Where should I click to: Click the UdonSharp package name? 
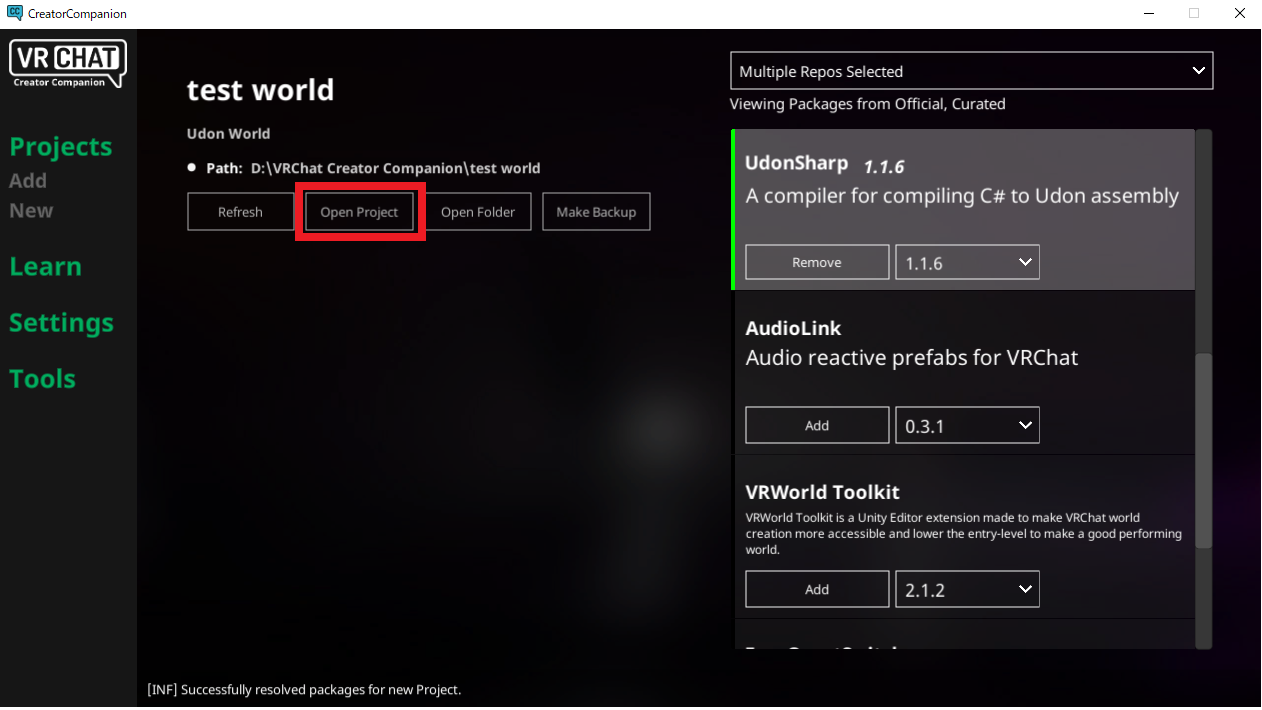tap(797, 163)
